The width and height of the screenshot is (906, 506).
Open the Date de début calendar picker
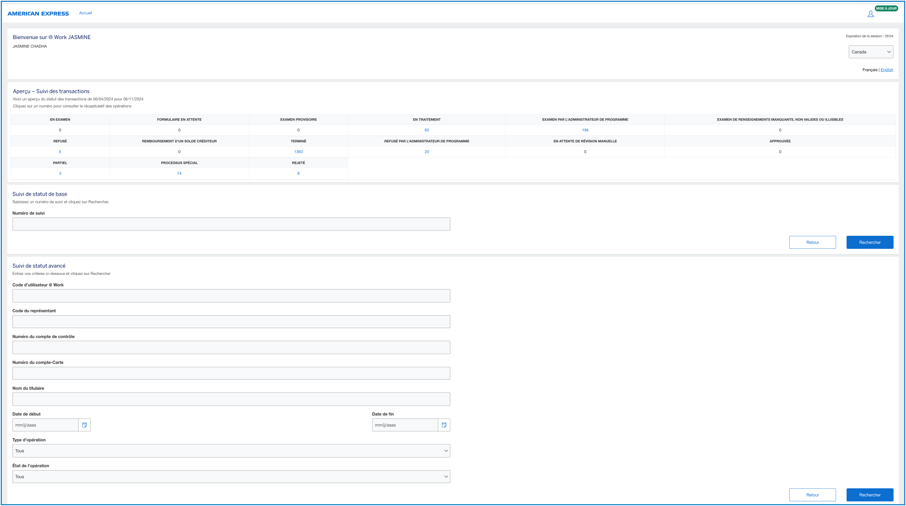84,425
